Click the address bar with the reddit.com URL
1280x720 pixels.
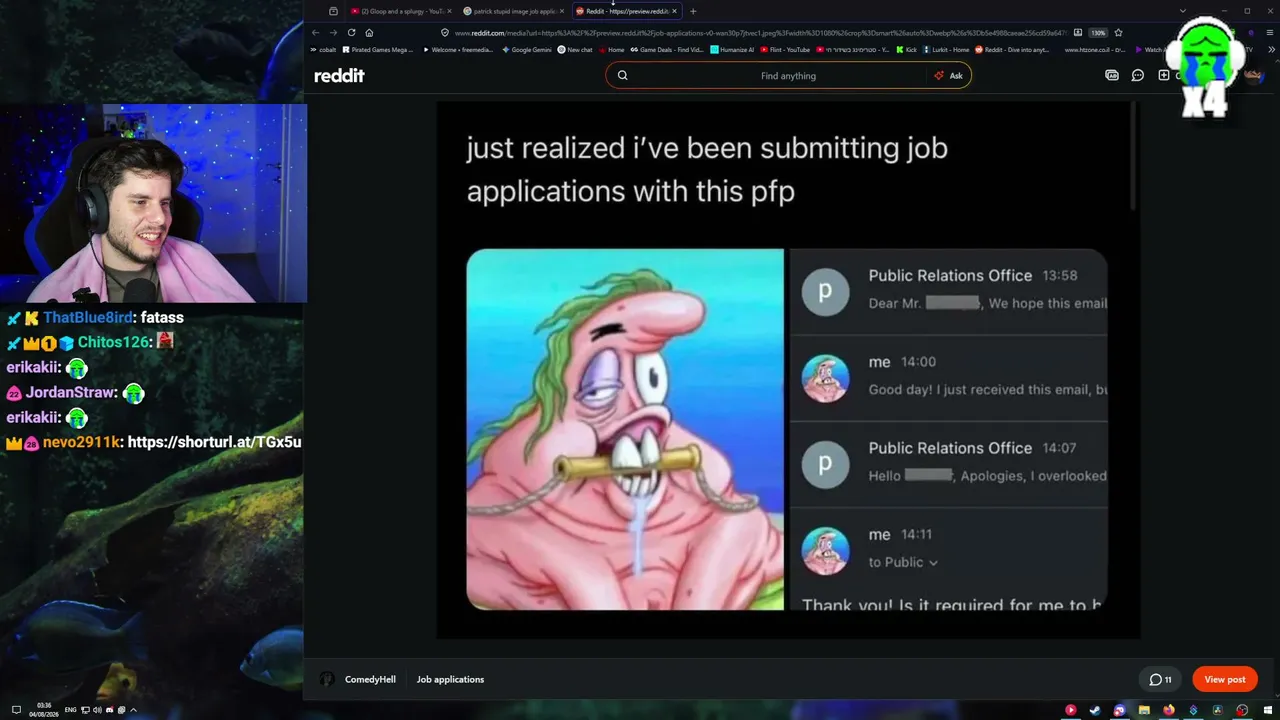click(760, 33)
